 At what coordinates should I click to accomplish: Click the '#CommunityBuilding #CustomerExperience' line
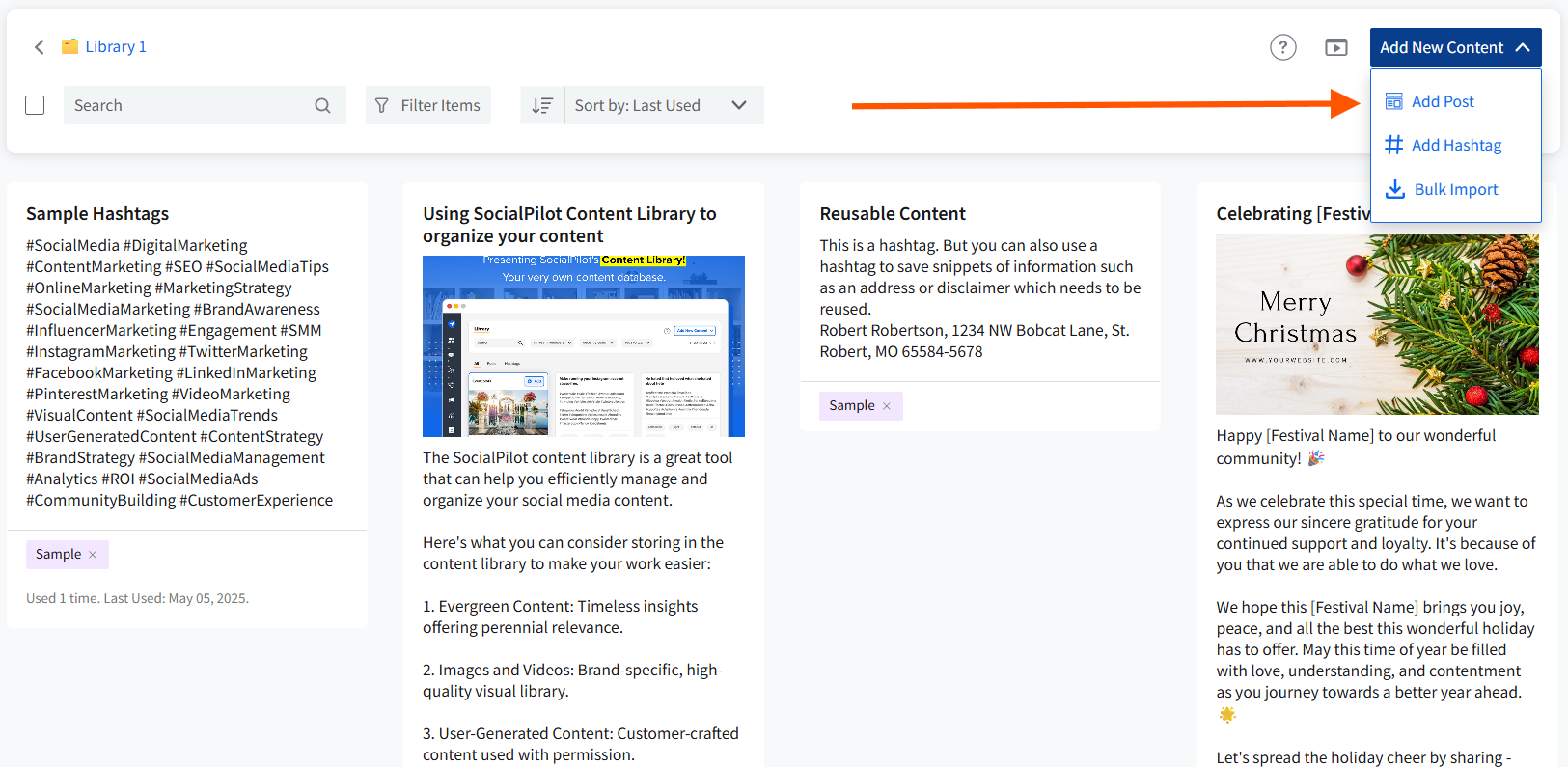(179, 500)
